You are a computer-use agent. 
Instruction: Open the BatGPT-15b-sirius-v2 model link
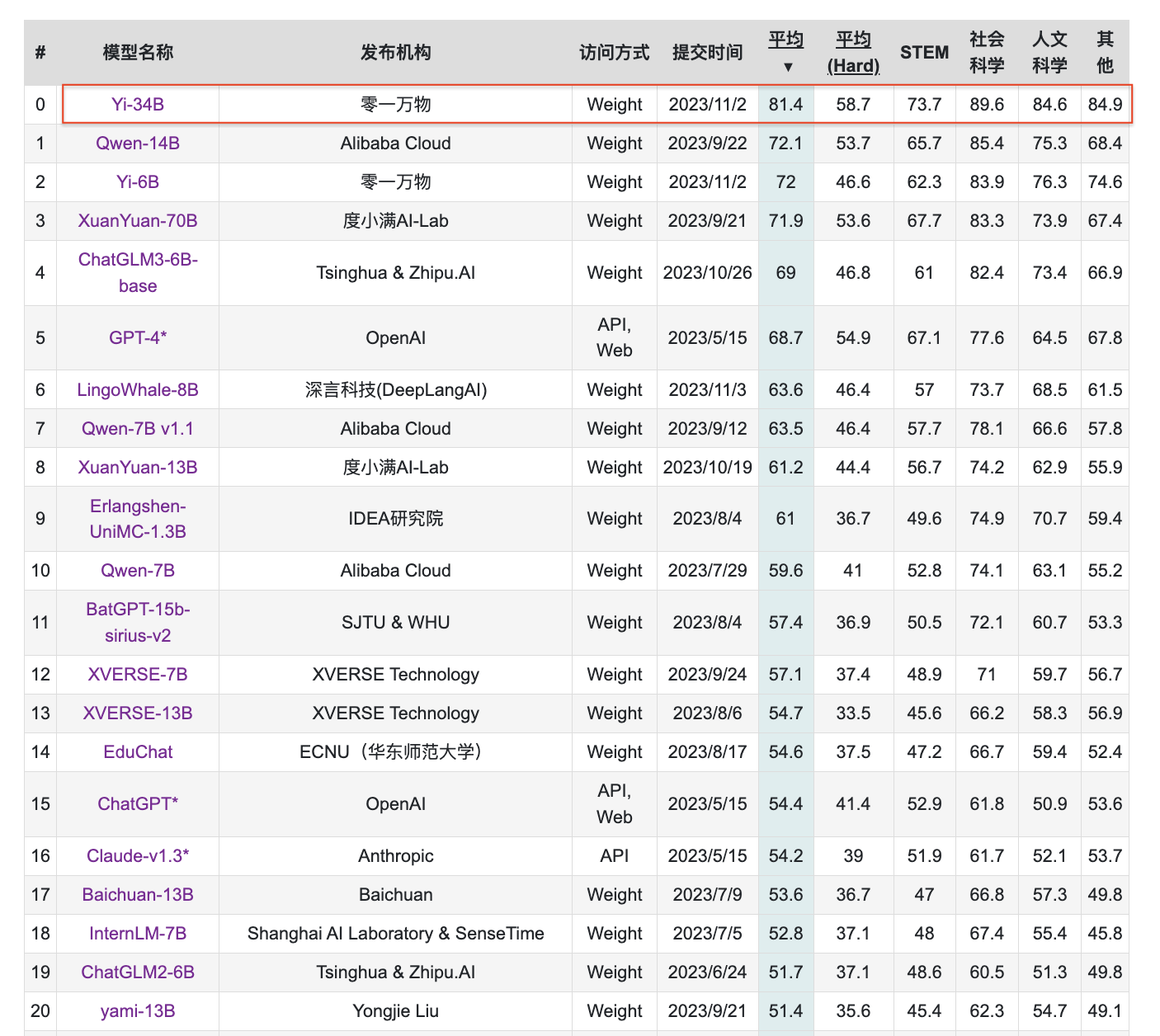click(x=137, y=622)
